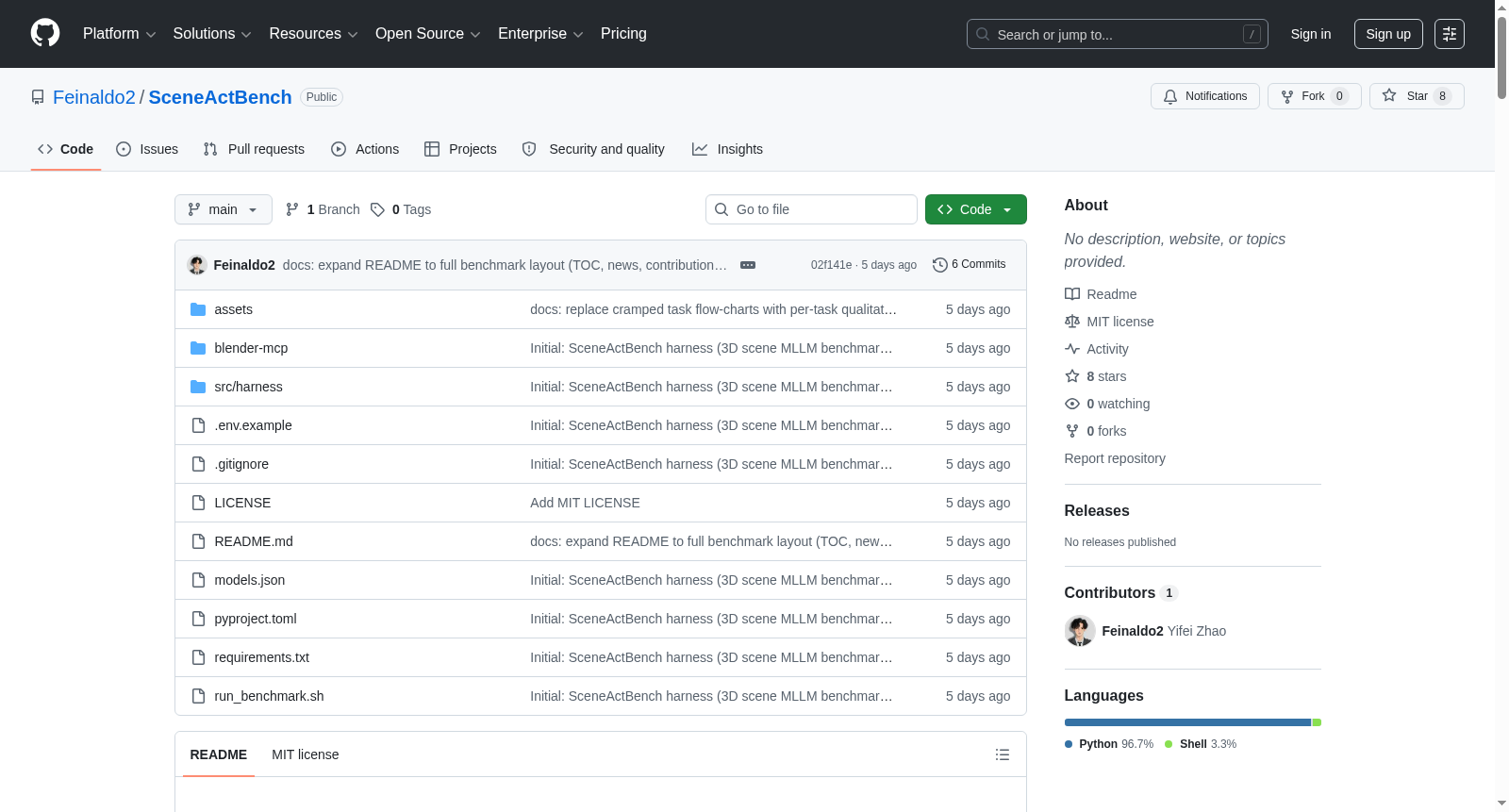The image size is (1509, 812).
Task: Open the Insights tab
Action: (727, 149)
